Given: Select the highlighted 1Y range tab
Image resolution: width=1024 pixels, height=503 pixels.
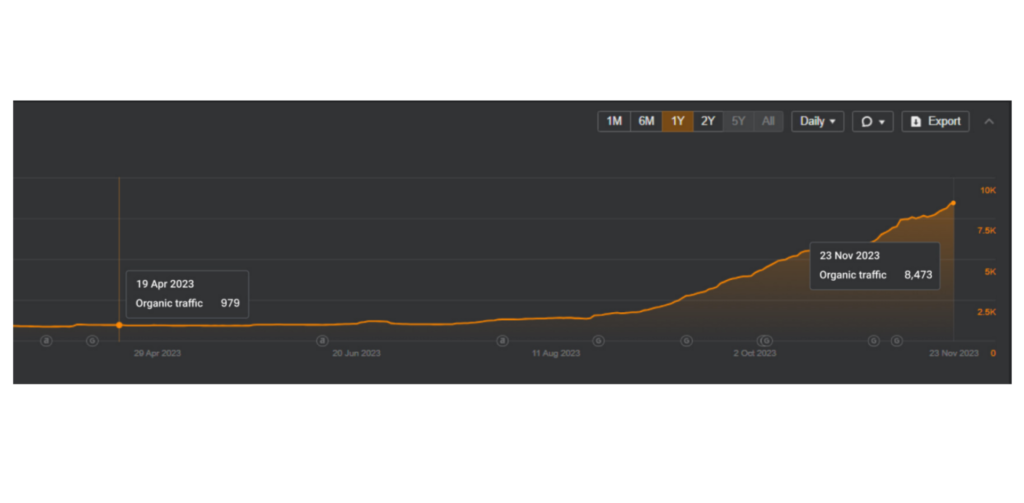Looking at the screenshot, I should point(677,121).
